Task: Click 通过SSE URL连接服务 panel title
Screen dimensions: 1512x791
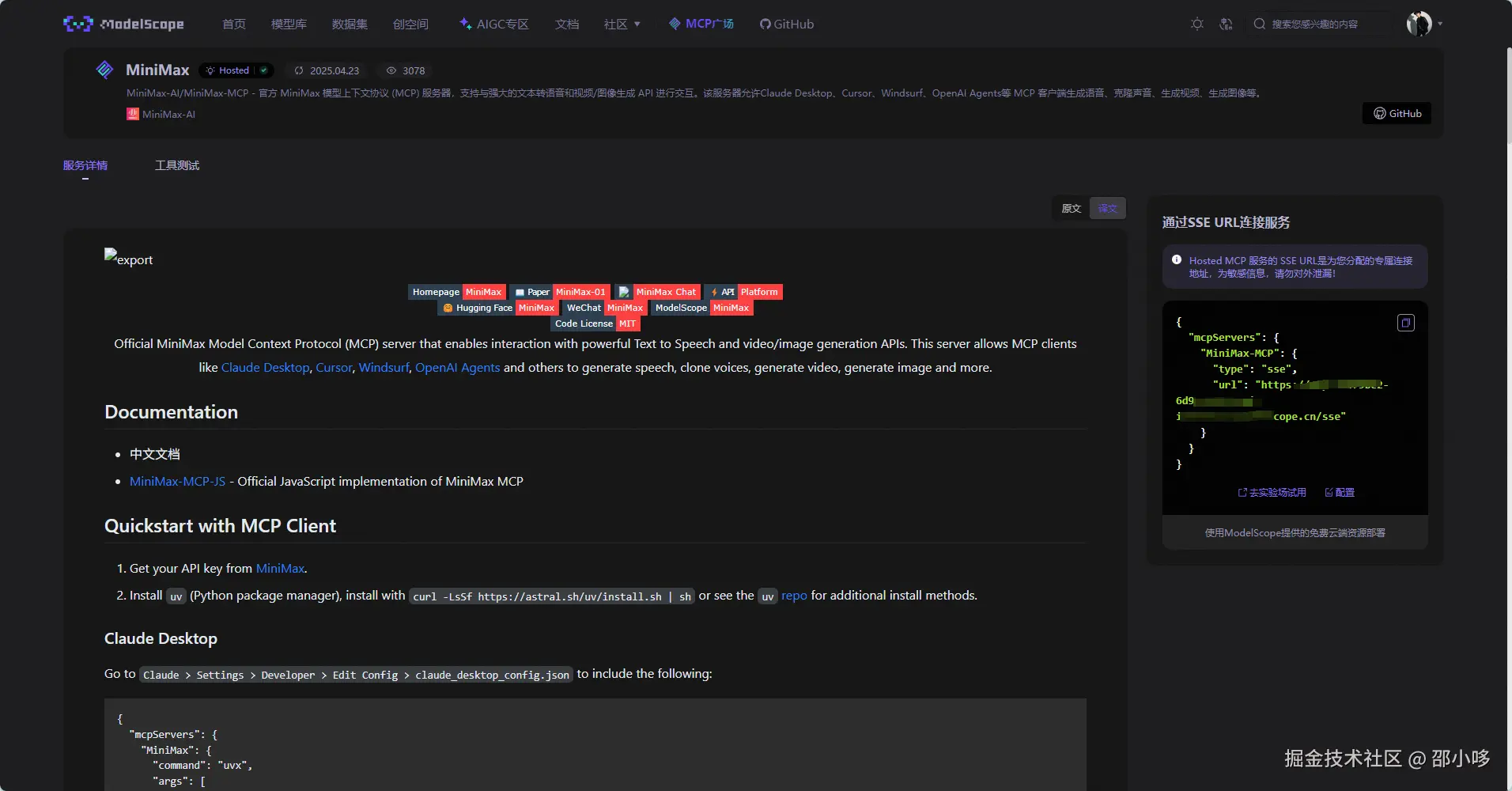Action: 1226,222
